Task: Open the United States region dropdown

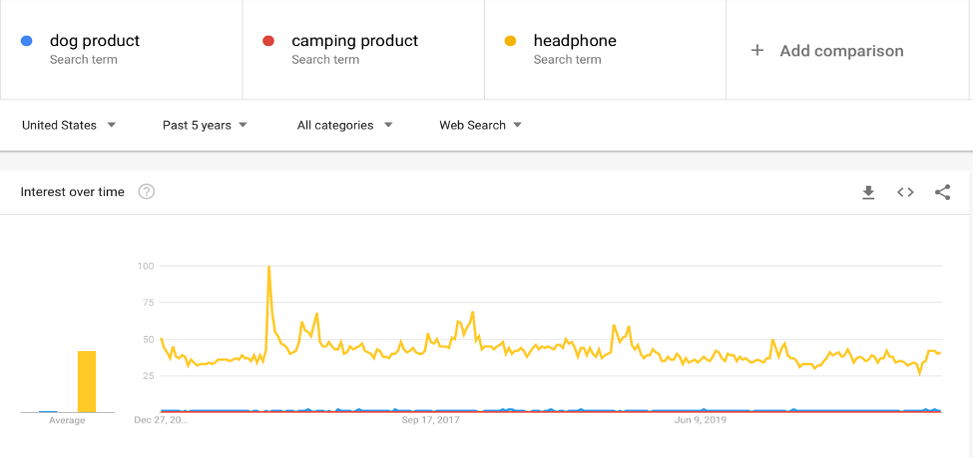Action: pos(69,125)
